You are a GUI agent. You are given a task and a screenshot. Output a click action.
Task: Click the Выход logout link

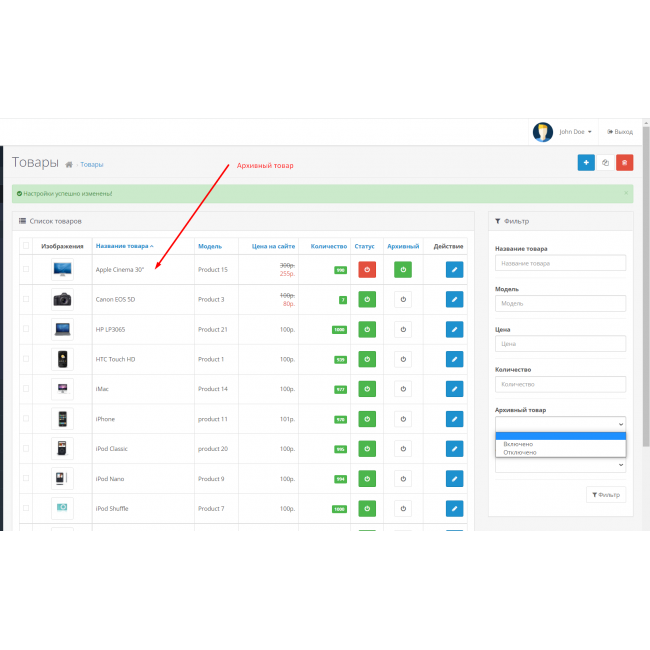tap(620, 132)
